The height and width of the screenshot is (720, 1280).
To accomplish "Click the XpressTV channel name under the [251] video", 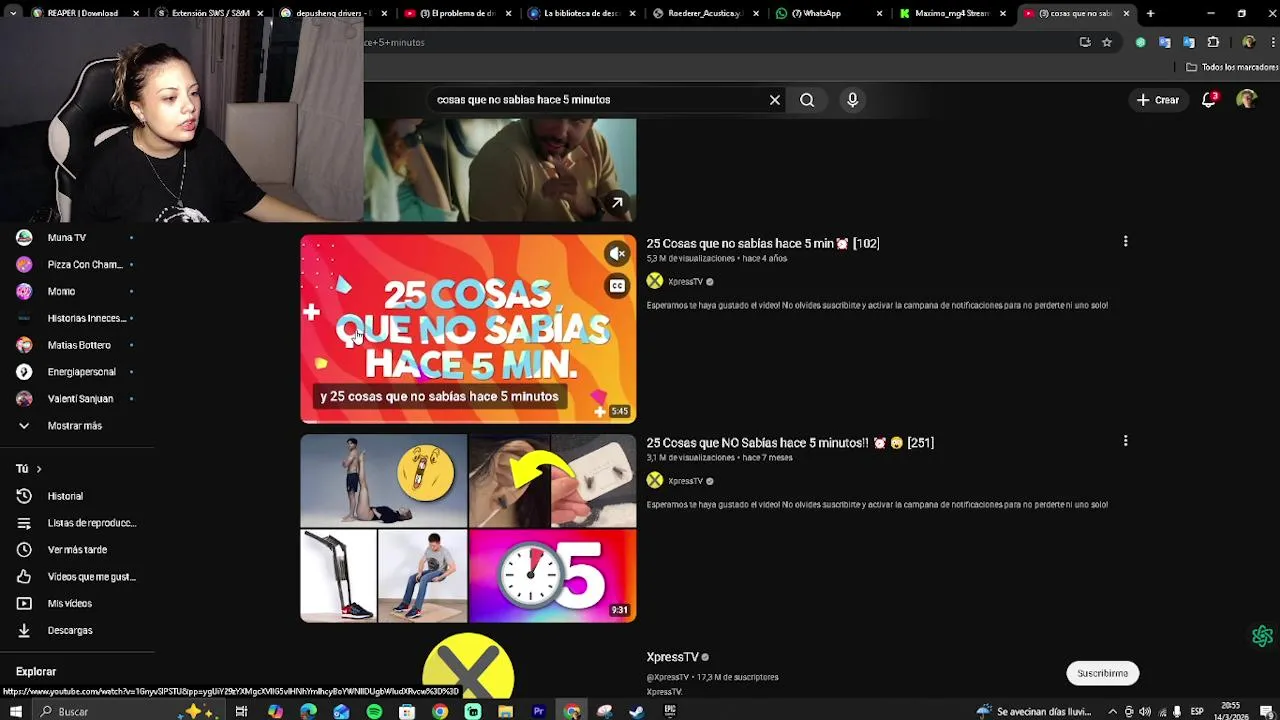I will pos(686,481).
